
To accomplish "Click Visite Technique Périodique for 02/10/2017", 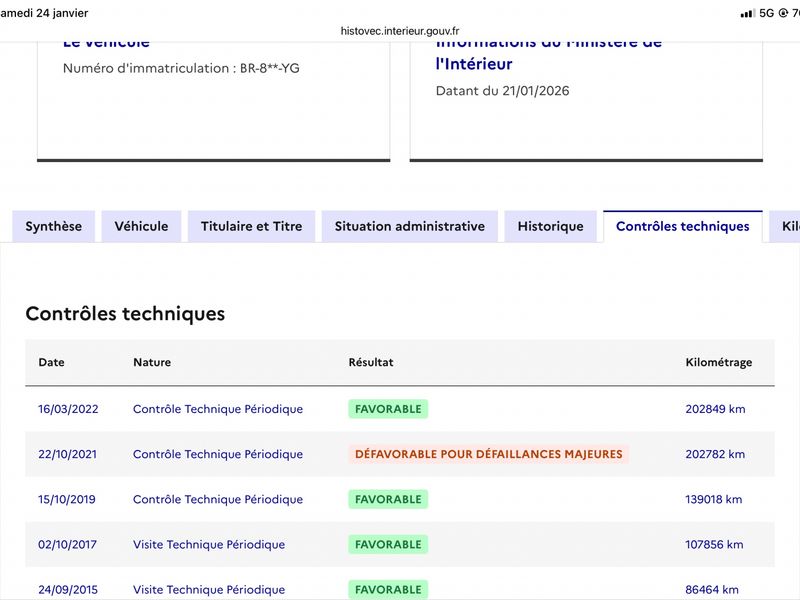I will [x=208, y=545].
